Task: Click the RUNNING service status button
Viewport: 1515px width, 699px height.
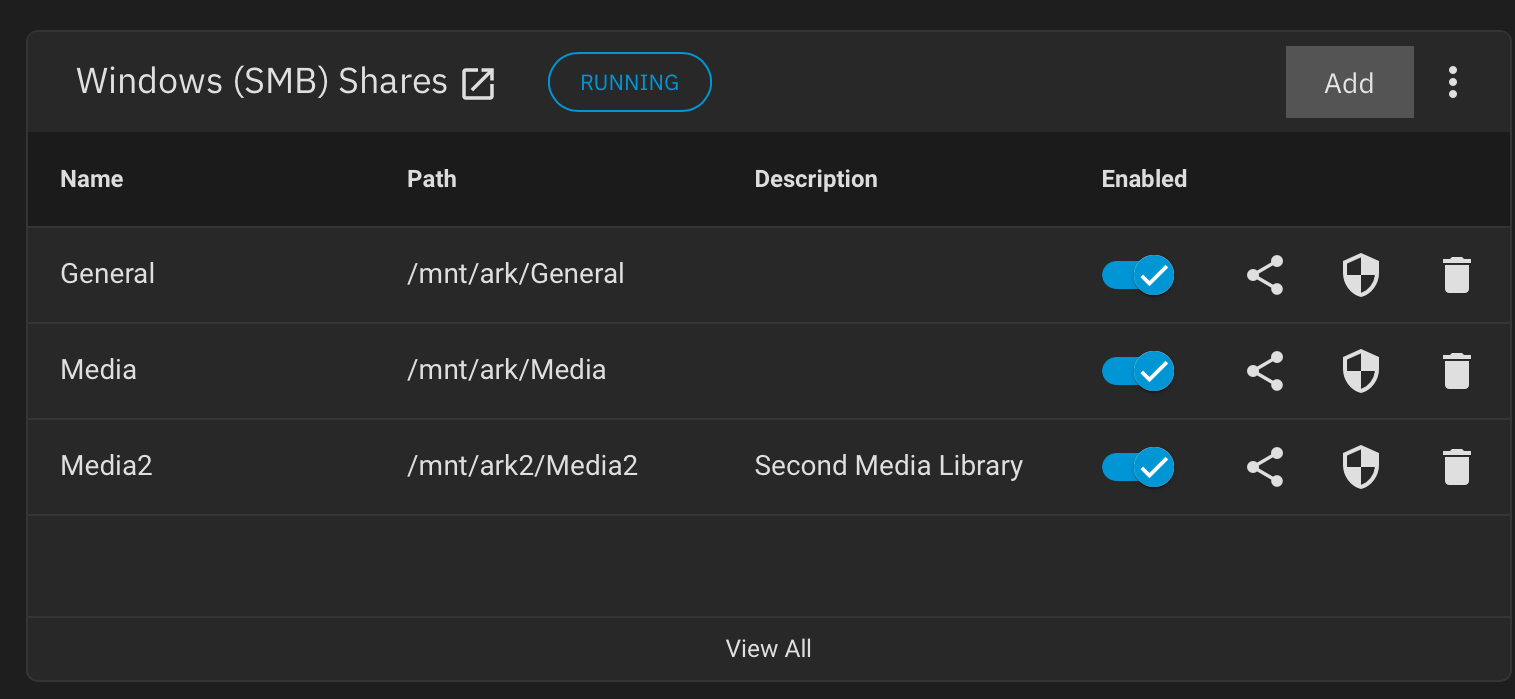Action: pos(630,82)
